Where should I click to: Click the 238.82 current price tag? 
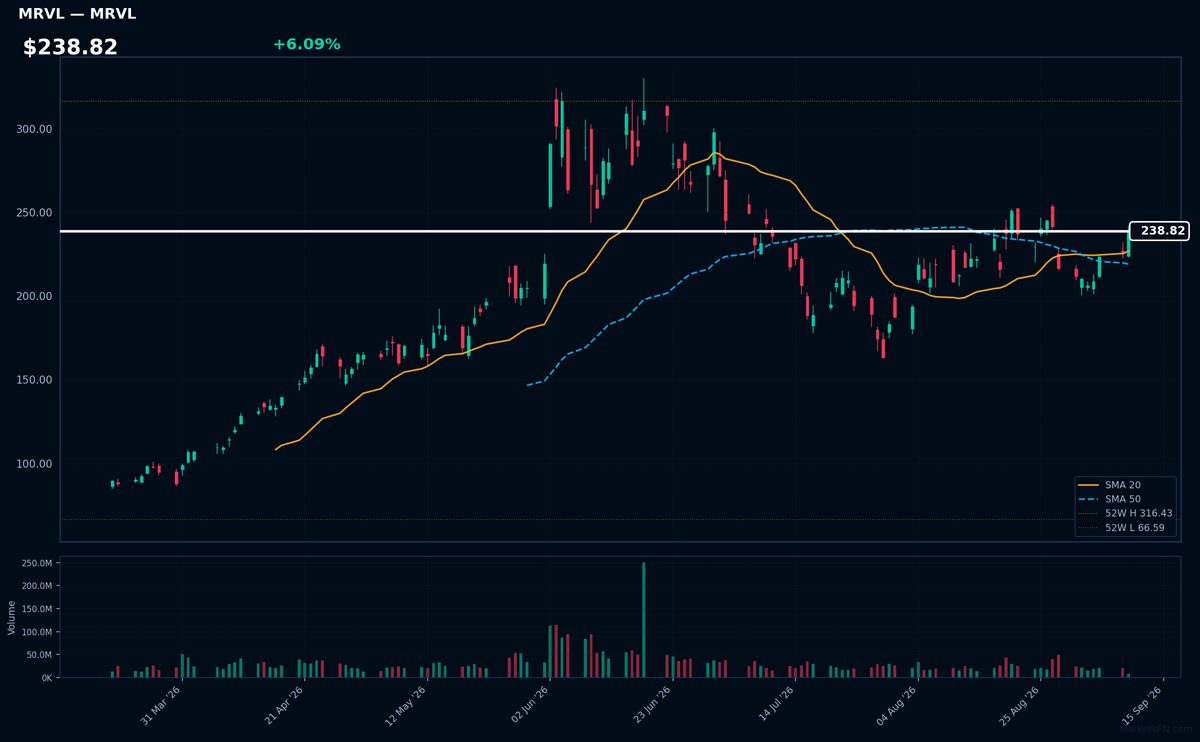(x=1159, y=231)
